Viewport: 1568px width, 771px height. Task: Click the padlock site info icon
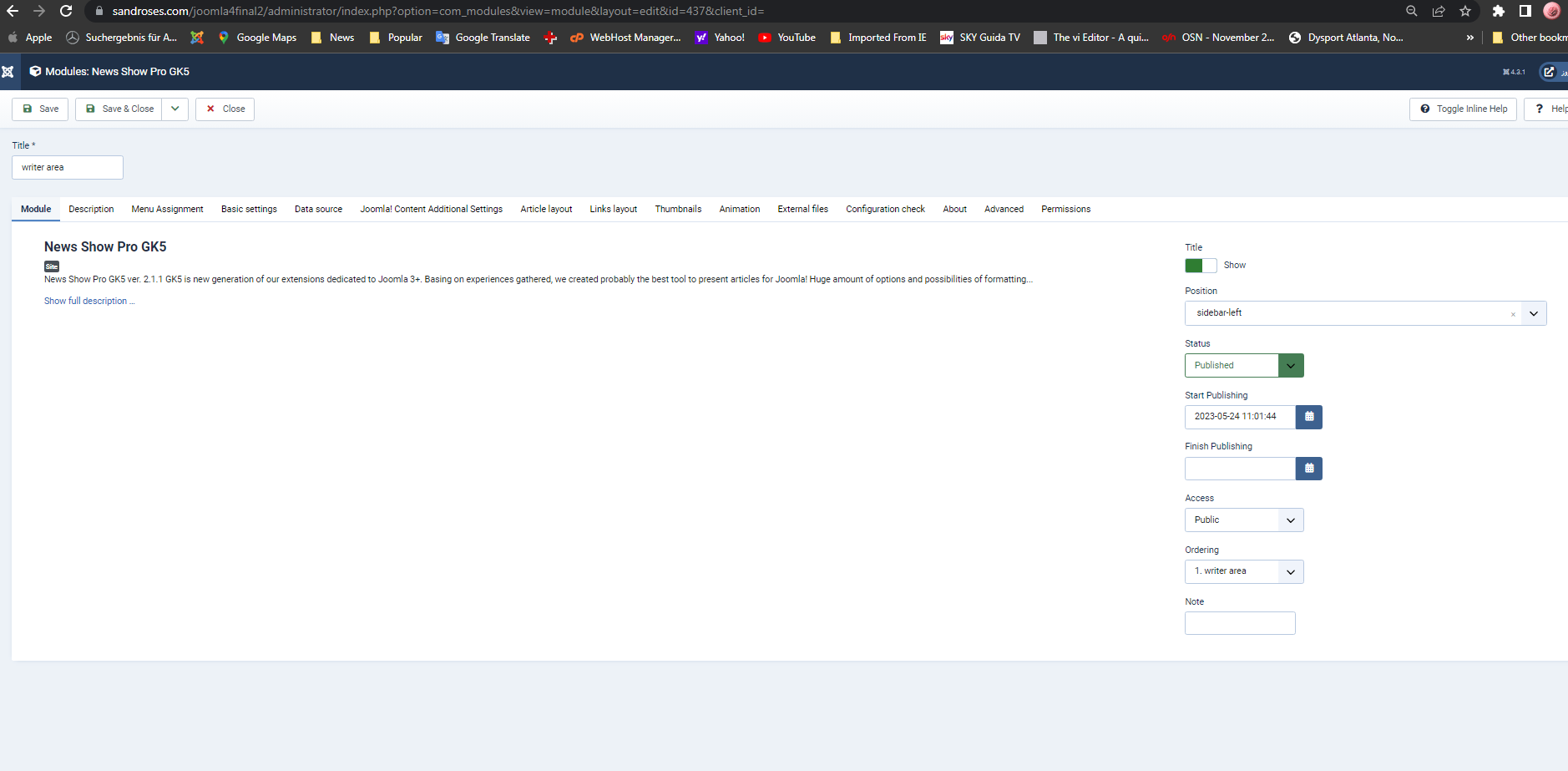[x=99, y=11]
